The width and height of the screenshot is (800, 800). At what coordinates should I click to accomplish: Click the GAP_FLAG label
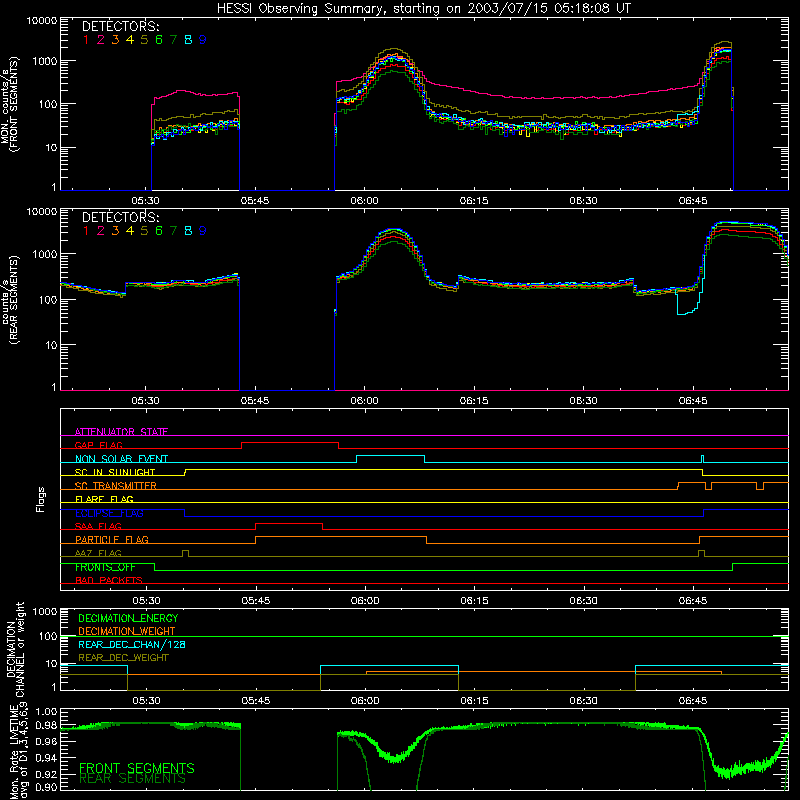(x=98, y=445)
